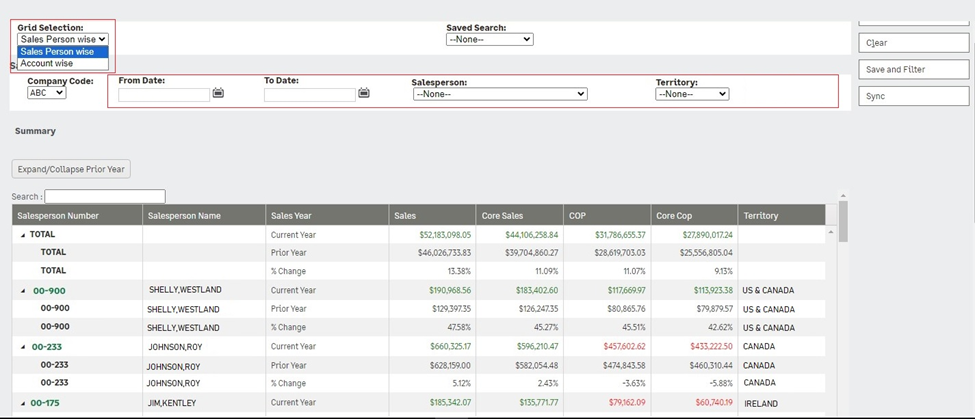Sort by Core Cop column header
This screenshot has height=419, width=975.
[695, 215]
